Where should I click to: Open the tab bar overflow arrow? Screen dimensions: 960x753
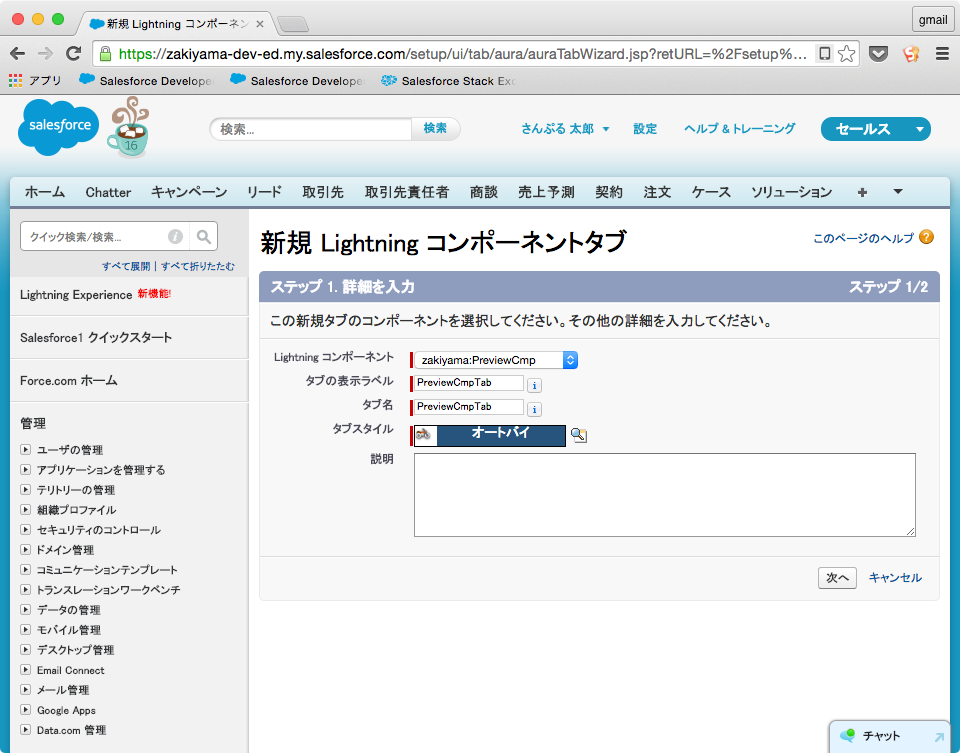click(898, 192)
